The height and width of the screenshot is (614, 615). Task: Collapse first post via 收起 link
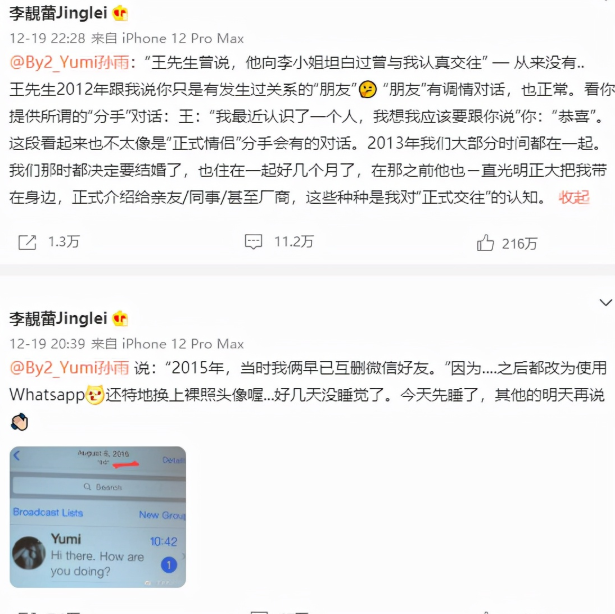[x=574, y=197]
